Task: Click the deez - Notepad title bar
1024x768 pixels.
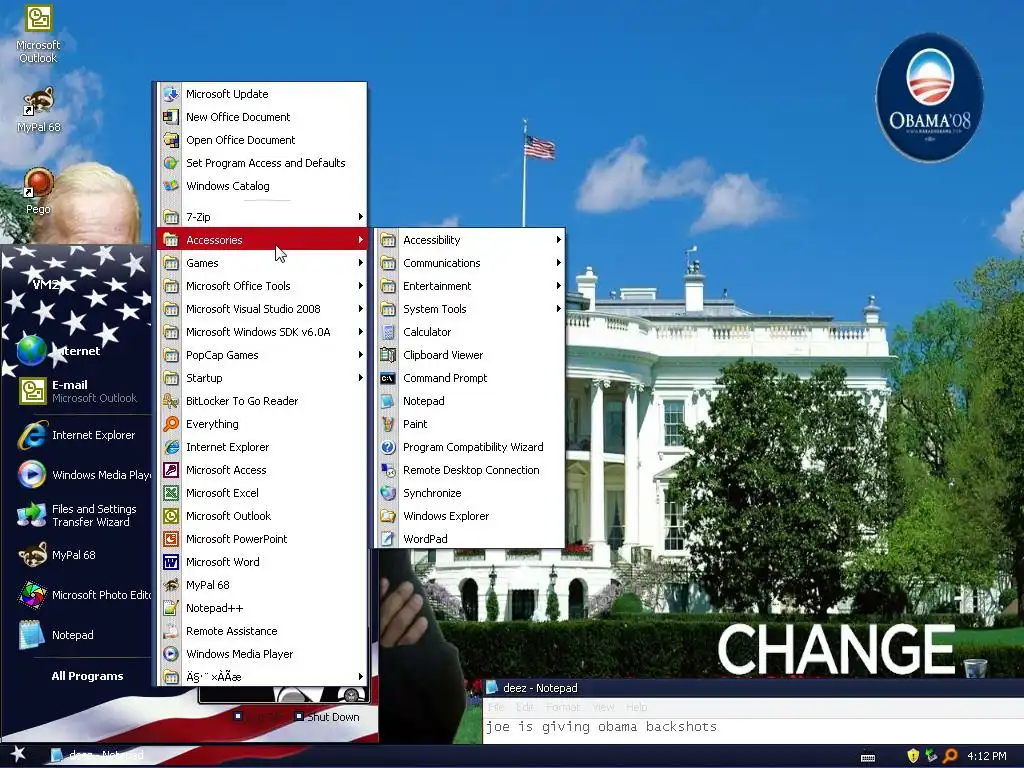Action: (754, 688)
